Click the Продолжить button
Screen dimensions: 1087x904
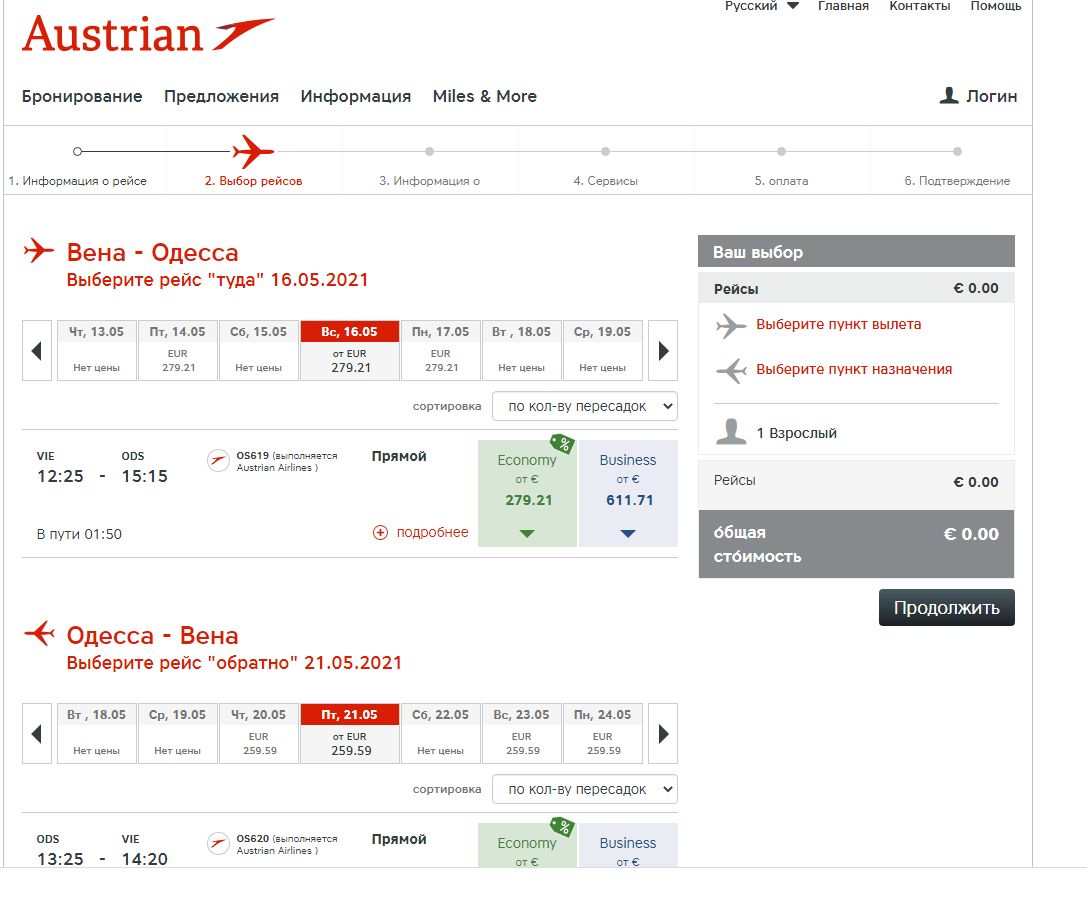click(x=945, y=606)
